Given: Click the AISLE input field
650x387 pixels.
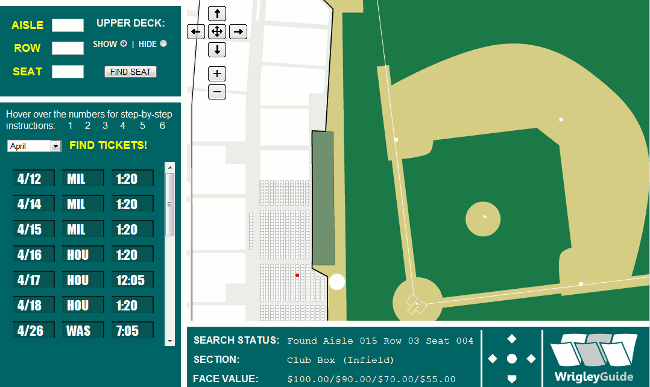Looking at the screenshot, I should (68, 25).
